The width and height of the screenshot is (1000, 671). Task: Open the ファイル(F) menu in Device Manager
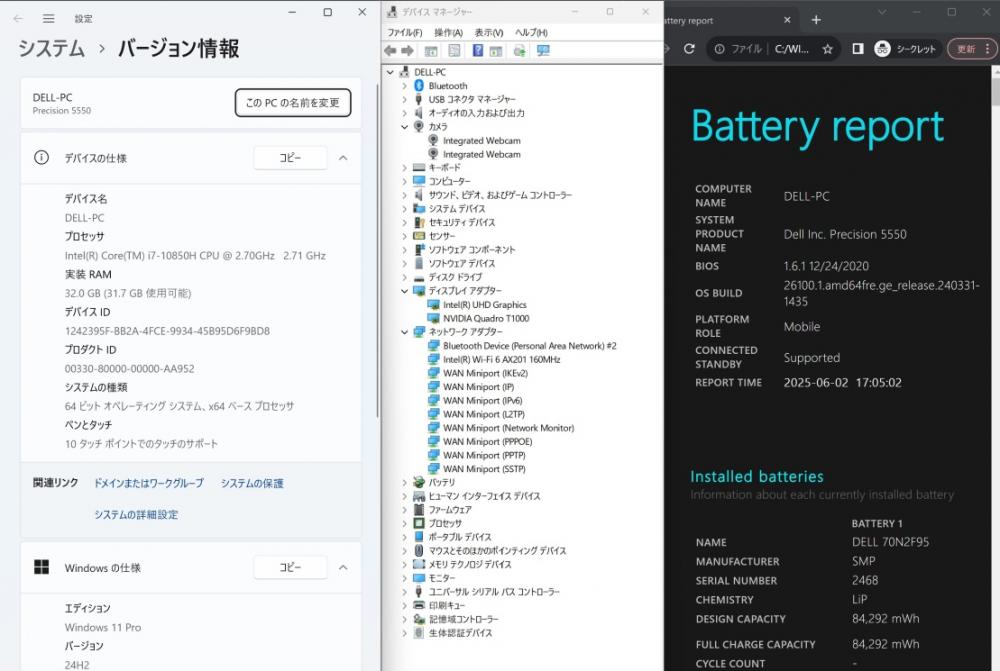[404, 32]
